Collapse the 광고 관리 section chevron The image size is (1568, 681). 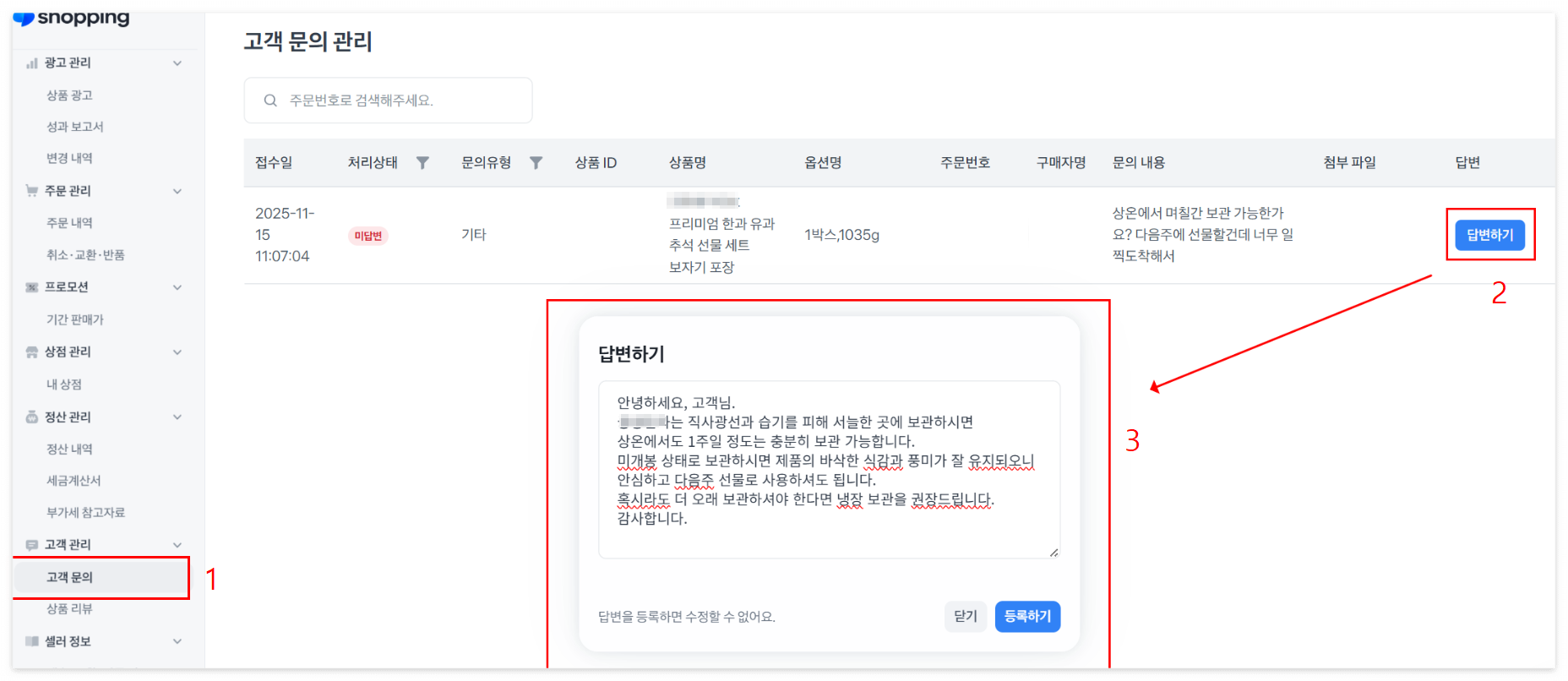tap(177, 63)
